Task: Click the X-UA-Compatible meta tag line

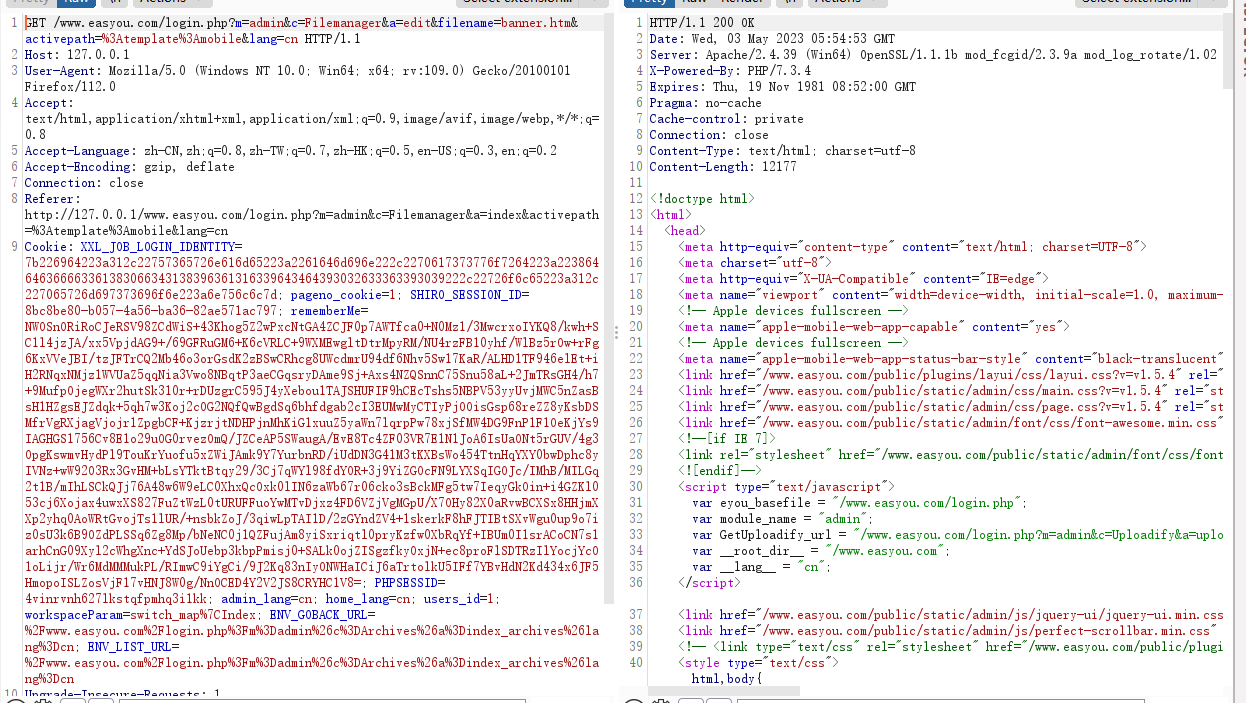Action: point(863,278)
